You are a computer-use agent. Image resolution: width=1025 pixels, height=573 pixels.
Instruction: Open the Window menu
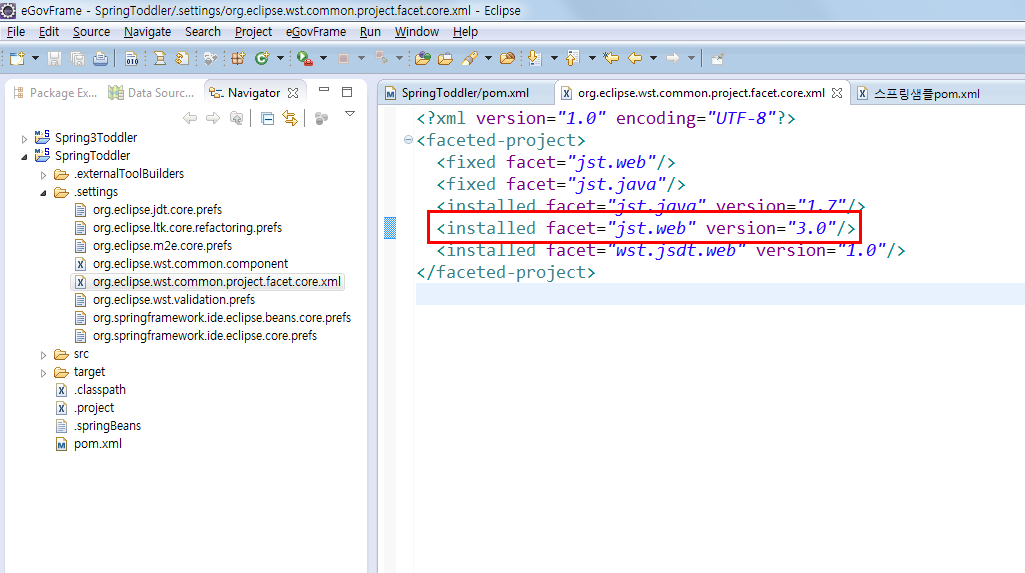(416, 31)
